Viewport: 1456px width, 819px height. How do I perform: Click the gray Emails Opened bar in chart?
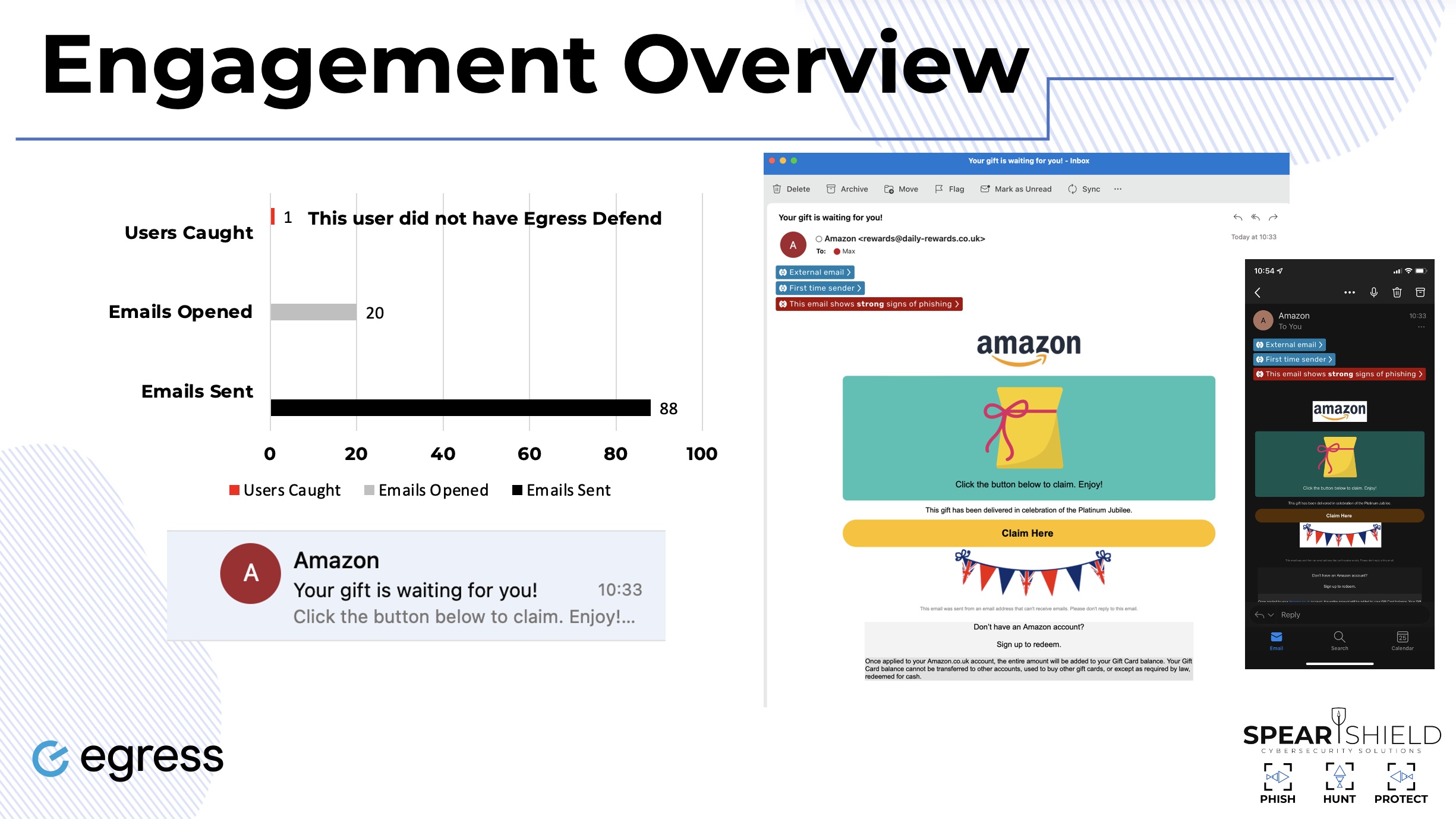pos(314,312)
